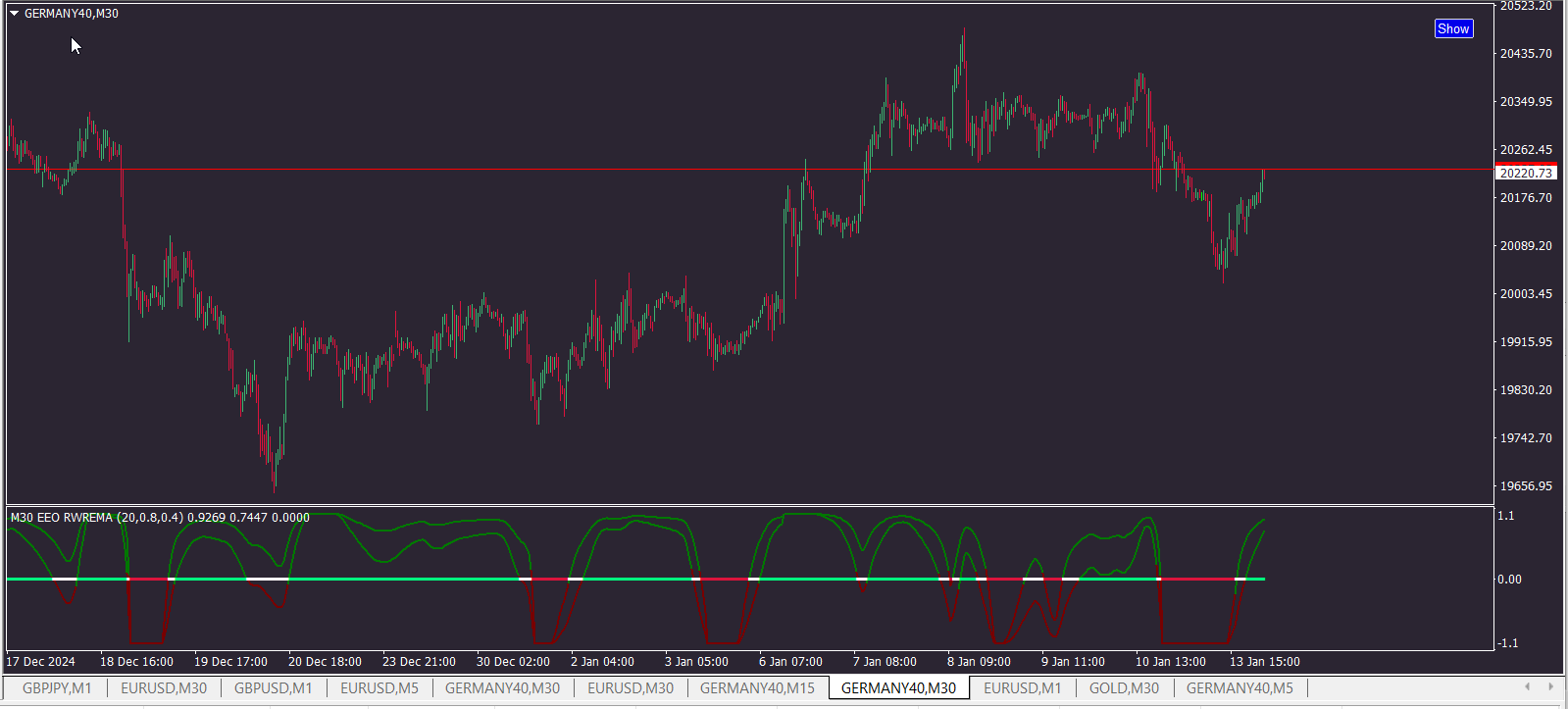Screen dimensions: 1568x709
Task: Select the M30 EEO RWREMA indicator label
Action: click(x=160, y=517)
